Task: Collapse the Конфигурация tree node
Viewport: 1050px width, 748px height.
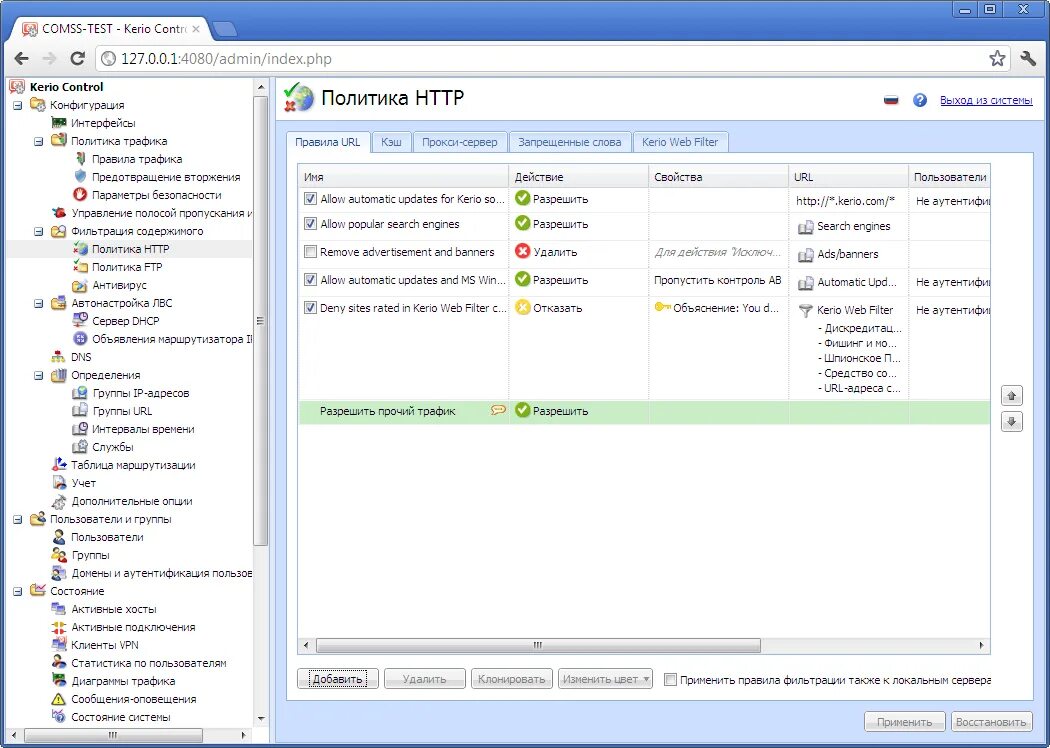Action: pos(18,105)
